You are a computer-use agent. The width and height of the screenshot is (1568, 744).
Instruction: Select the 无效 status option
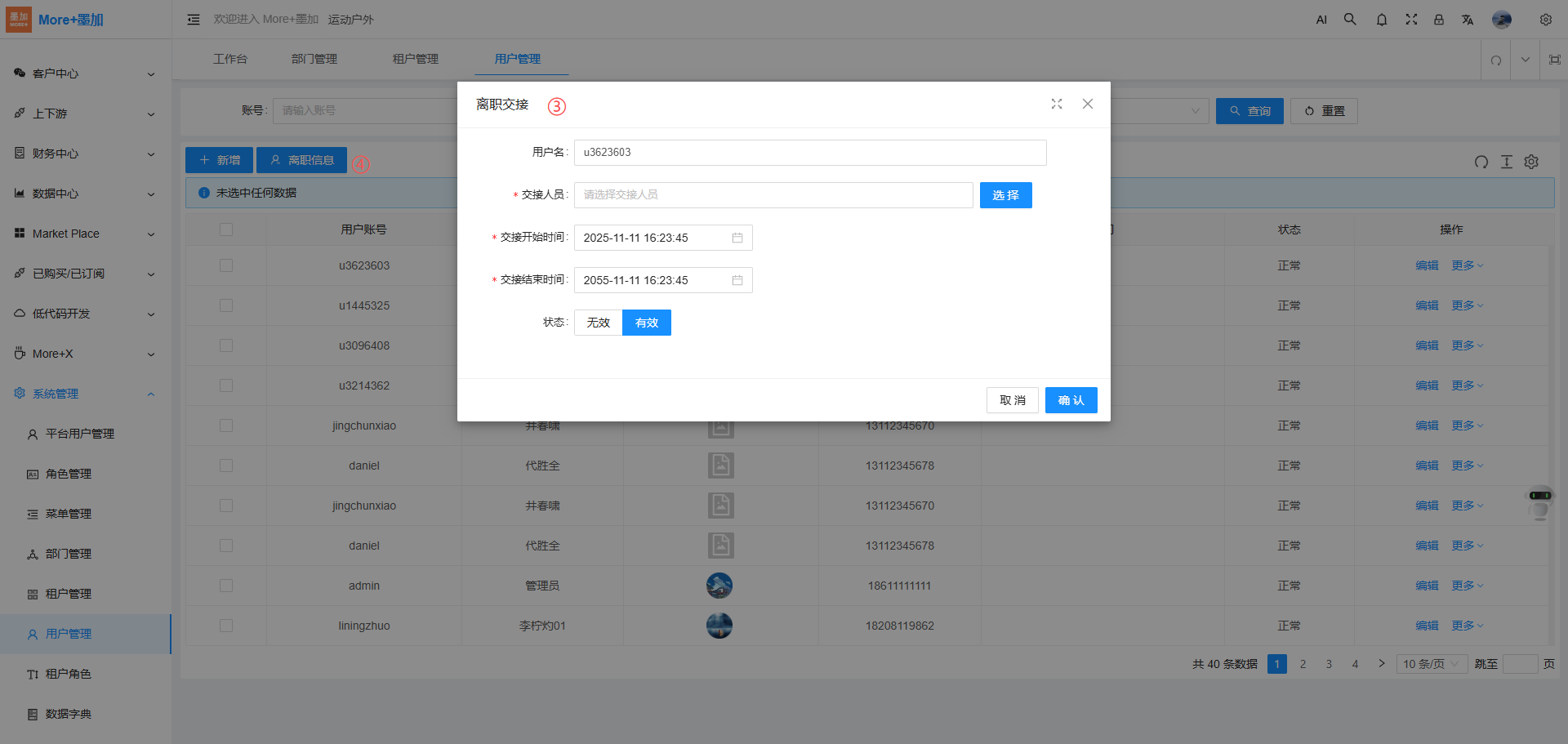(598, 323)
